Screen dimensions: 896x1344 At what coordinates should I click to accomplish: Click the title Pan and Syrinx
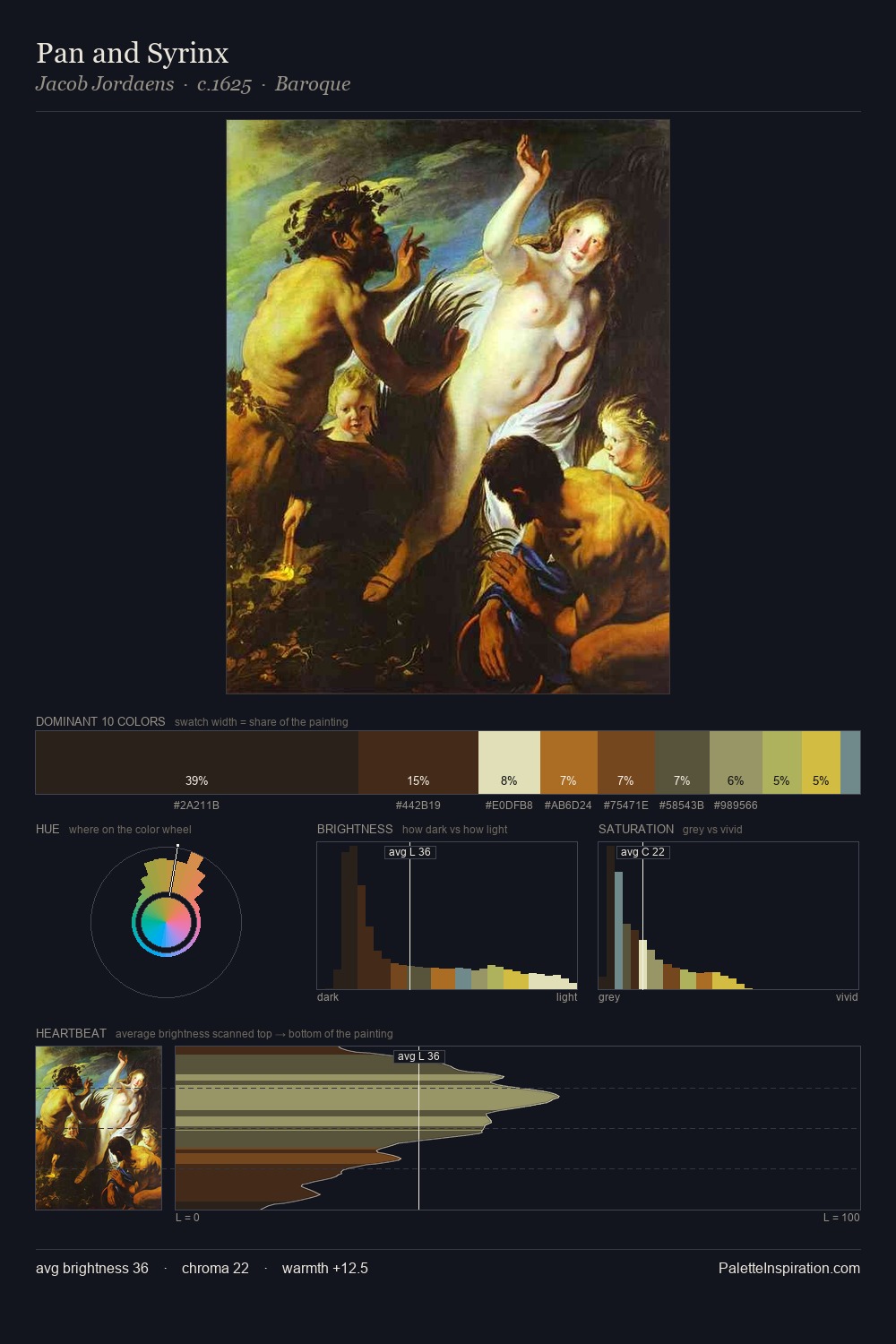point(133,53)
